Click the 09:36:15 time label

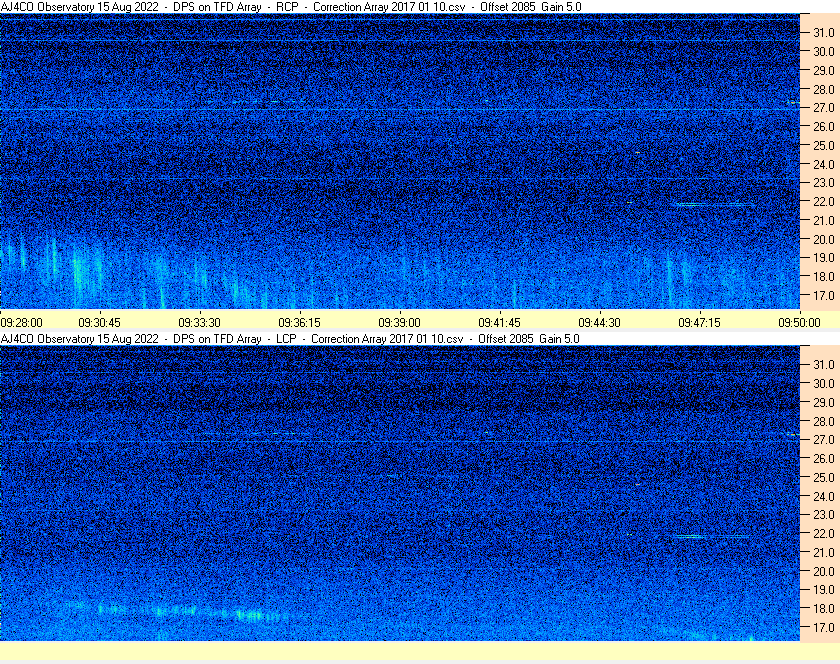[x=299, y=323]
